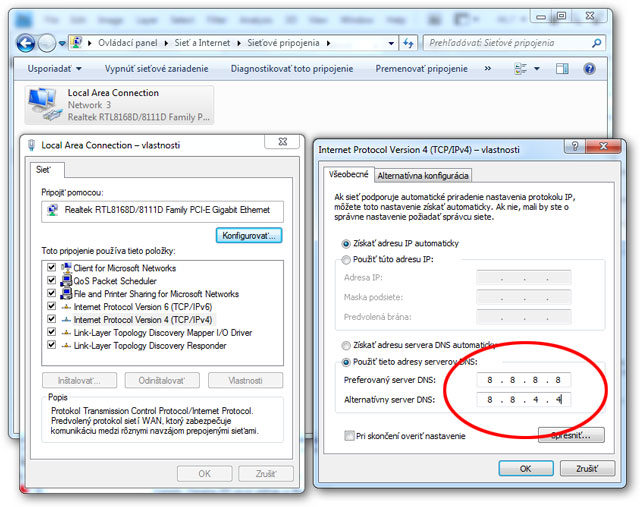Click the change view icon
The width and height of the screenshot is (640, 507).
(x=521, y=69)
